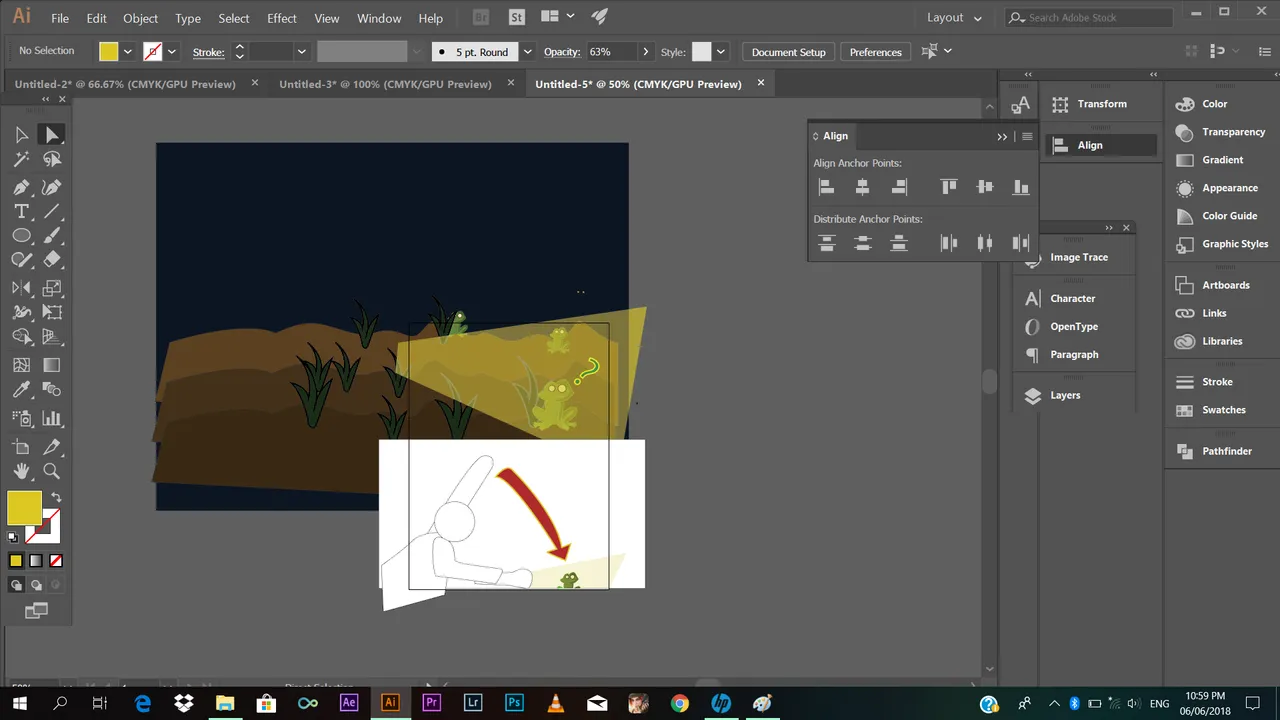Screen dimensions: 1280x720
Task: Open graphic Style dropdown
Action: click(721, 52)
